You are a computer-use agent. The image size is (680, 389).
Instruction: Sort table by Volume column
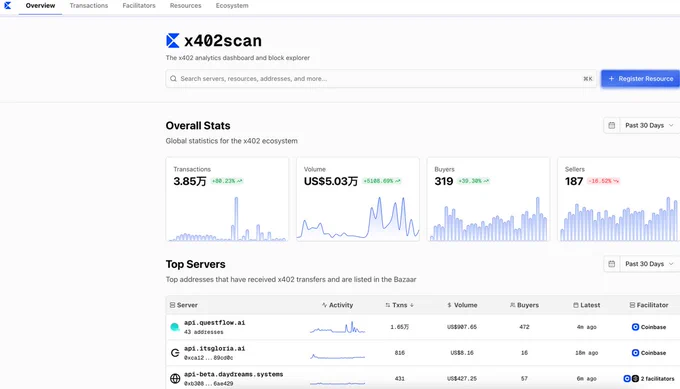(462, 305)
